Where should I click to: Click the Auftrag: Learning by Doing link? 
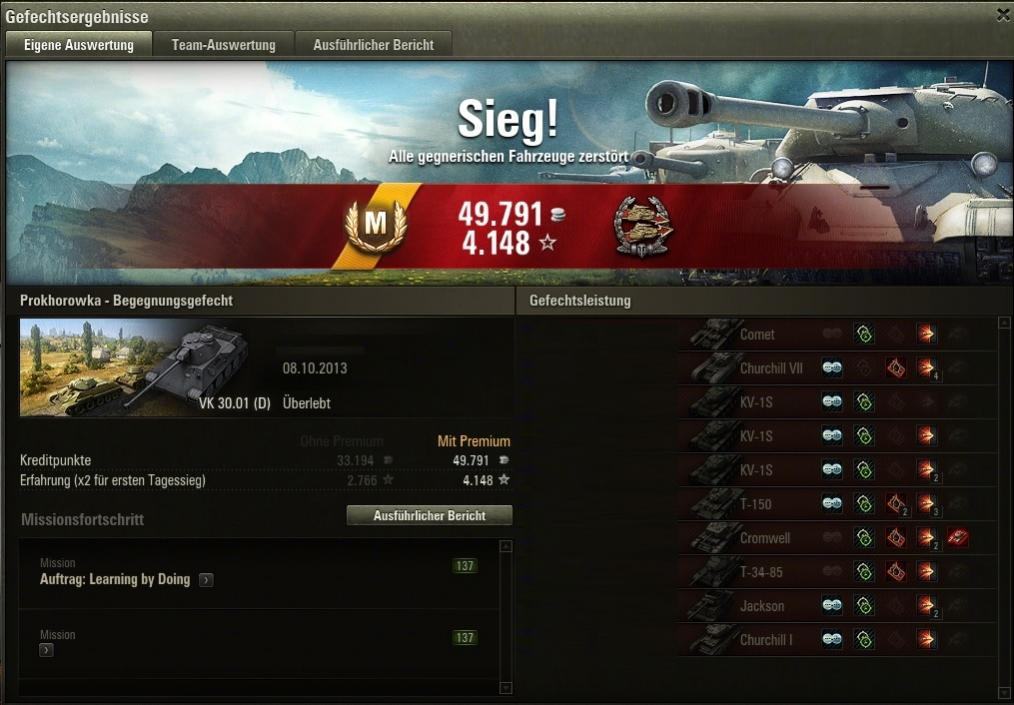pos(115,579)
